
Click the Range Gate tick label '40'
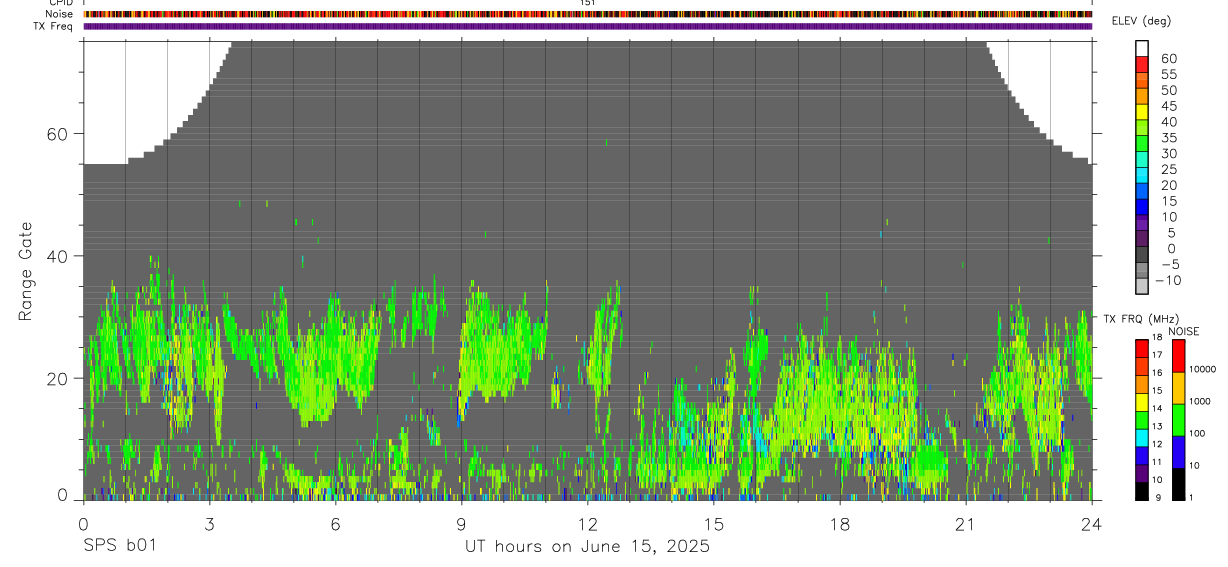pyautogui.click(x=58, y=256)
